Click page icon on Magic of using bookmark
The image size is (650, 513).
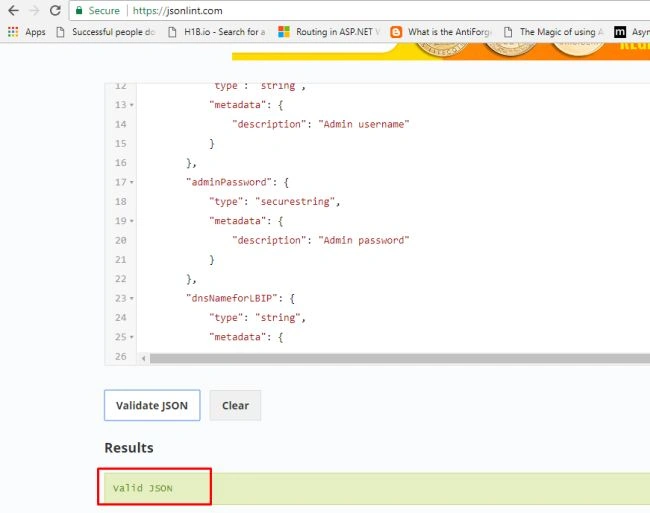[x=508, y=32]
